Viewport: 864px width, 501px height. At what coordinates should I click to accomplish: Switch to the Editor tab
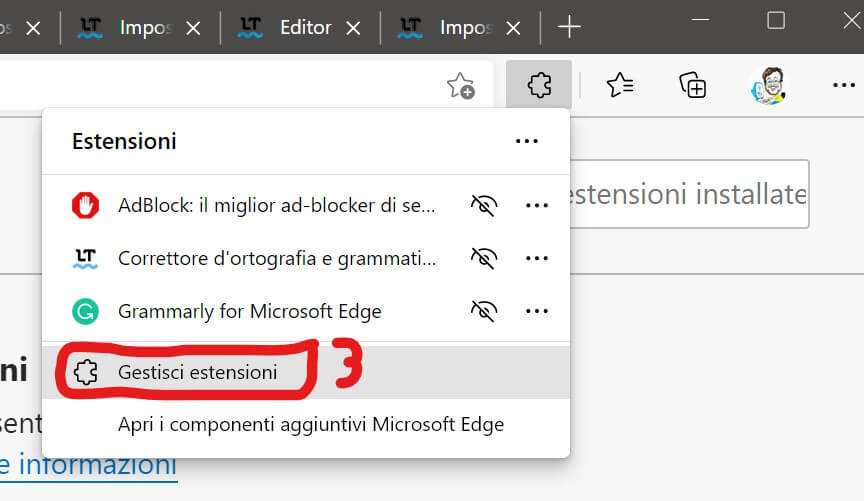305,27
